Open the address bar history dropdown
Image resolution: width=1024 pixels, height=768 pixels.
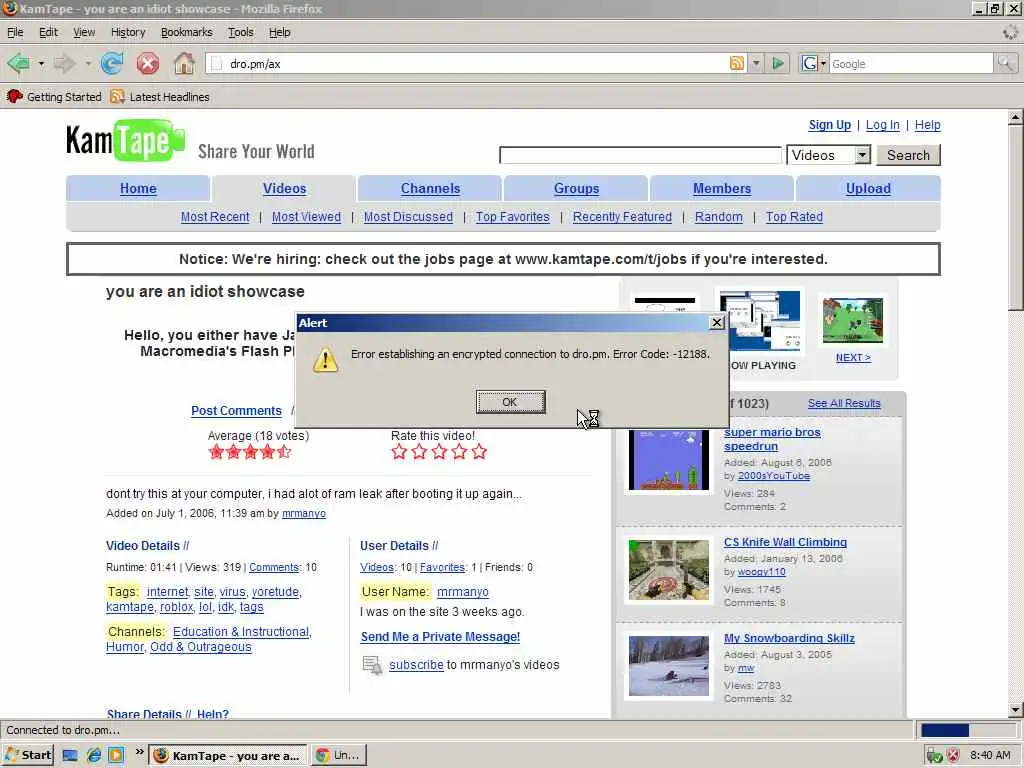(x=756, y=63)
